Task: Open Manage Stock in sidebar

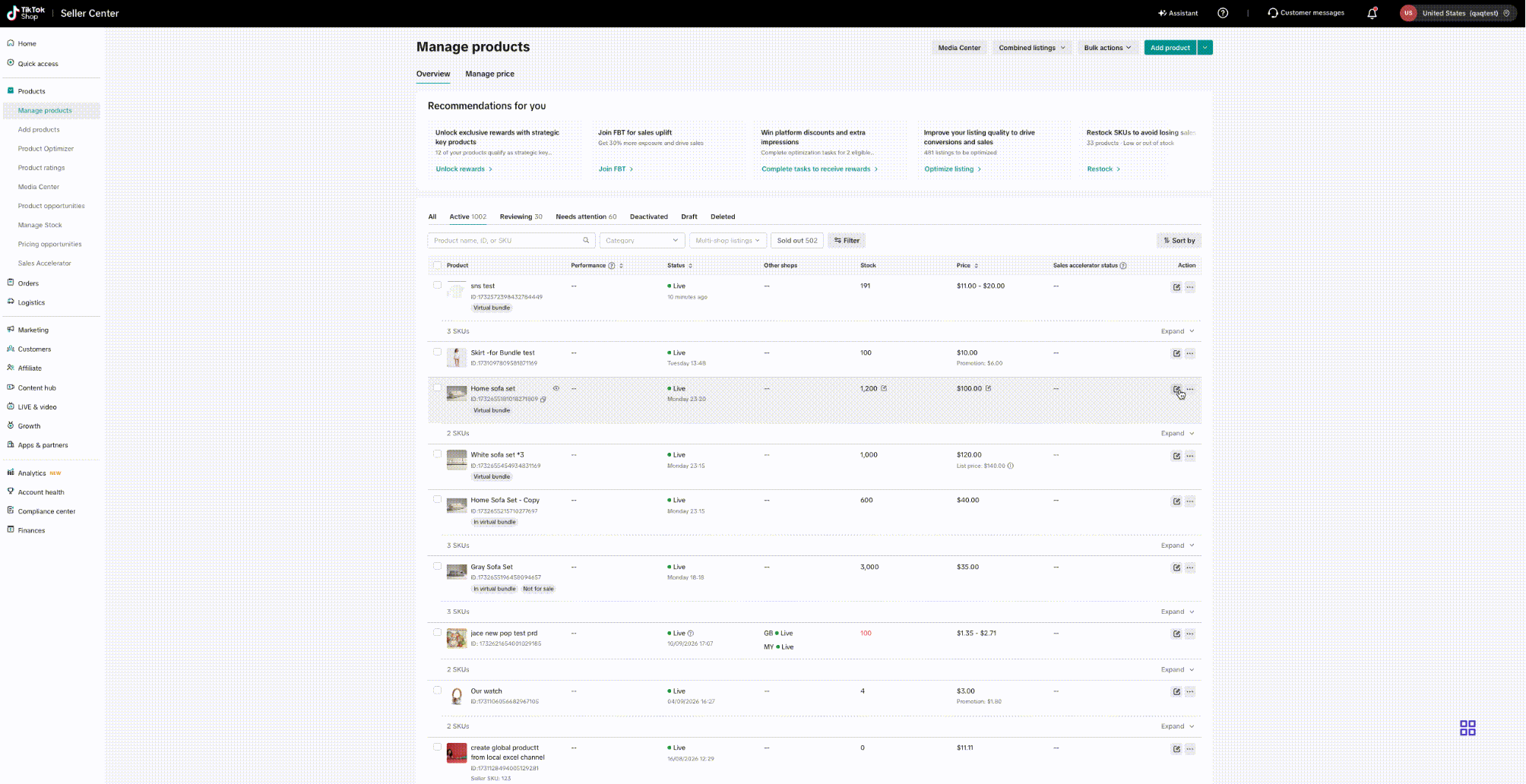Action: [x=40, y=225]
